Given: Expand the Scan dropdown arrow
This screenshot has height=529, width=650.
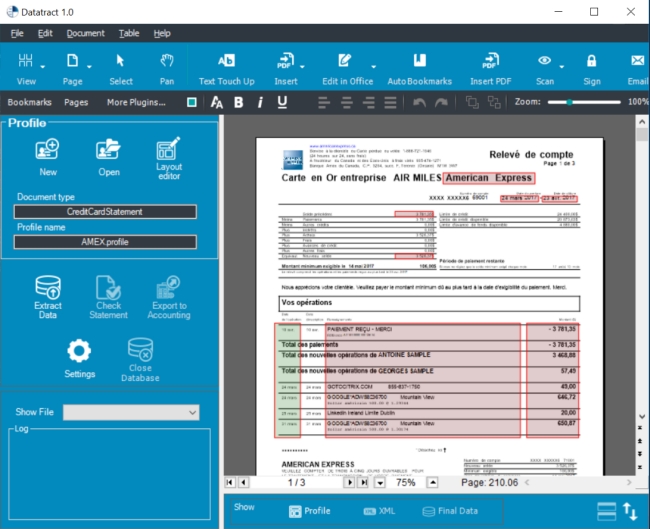Looking at the screenshot, I should tap(562, 67).
